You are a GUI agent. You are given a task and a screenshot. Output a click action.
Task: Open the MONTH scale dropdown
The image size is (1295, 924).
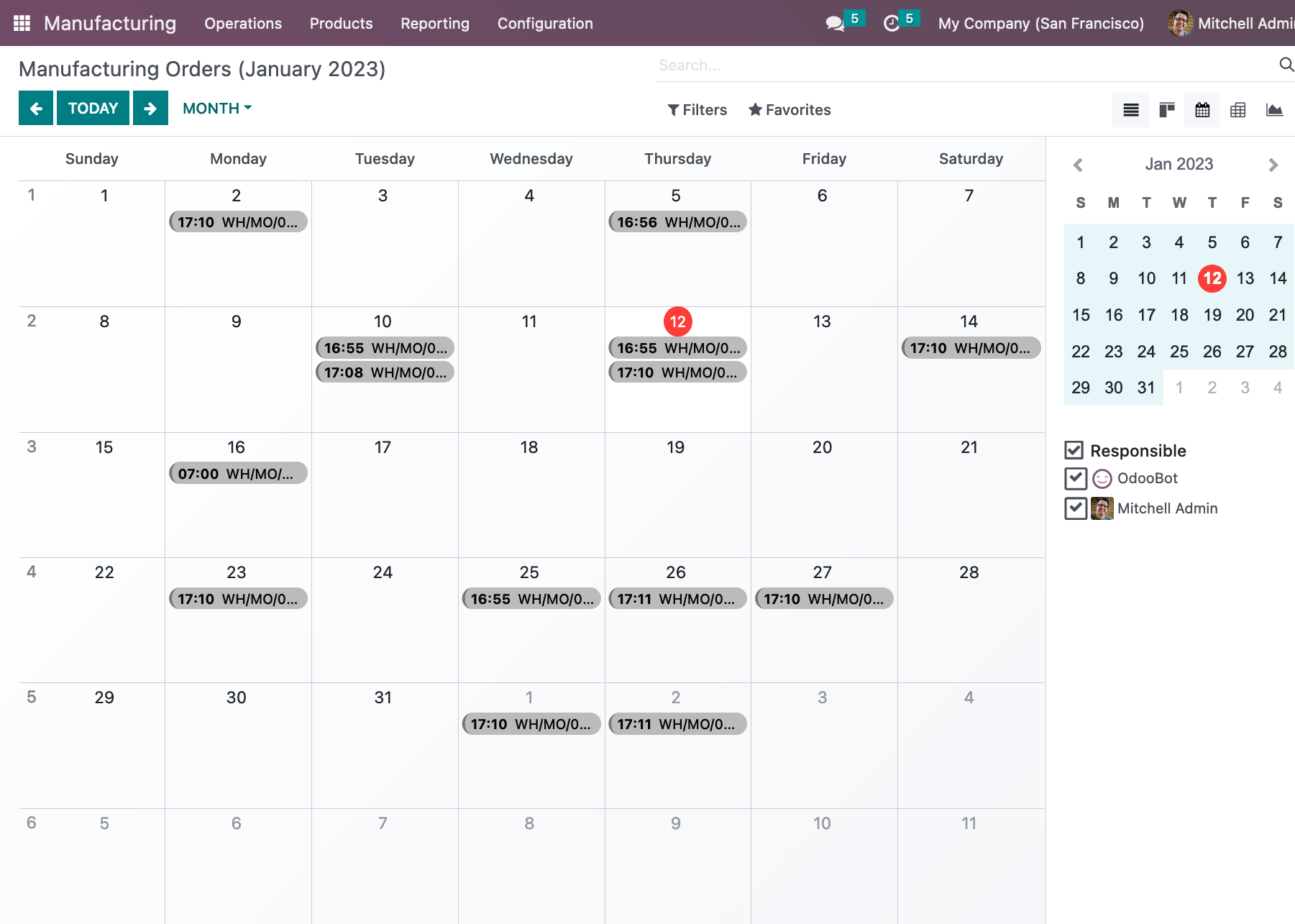pos(217,108)
